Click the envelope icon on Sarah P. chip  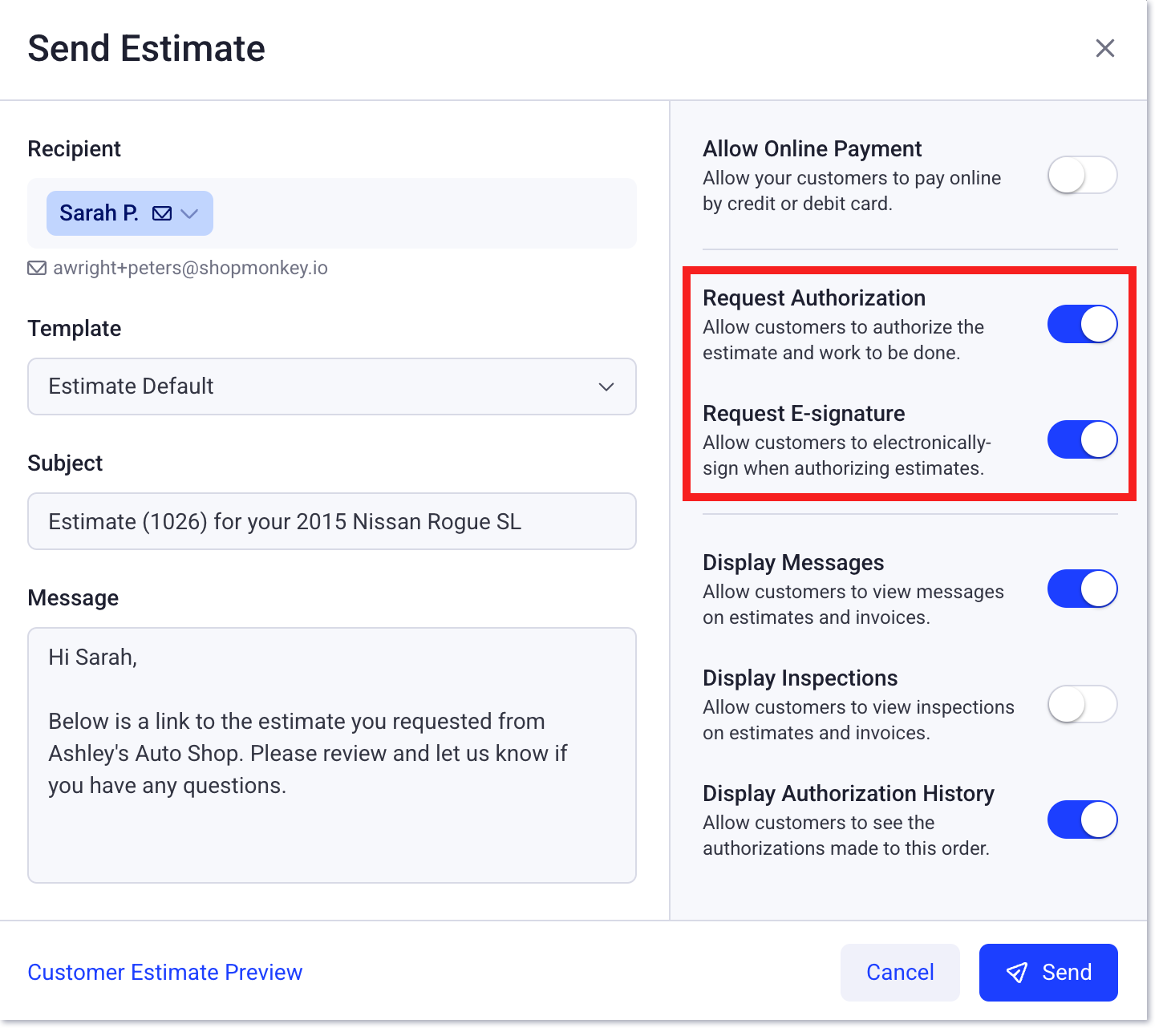click(162, 213)
